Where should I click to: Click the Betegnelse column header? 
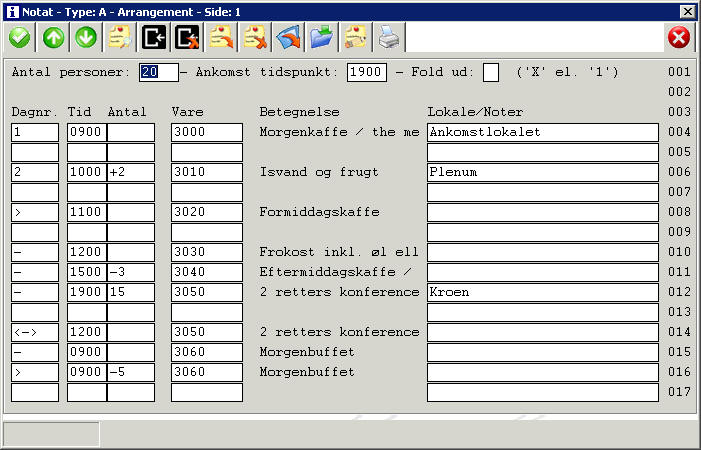(300, 112)
